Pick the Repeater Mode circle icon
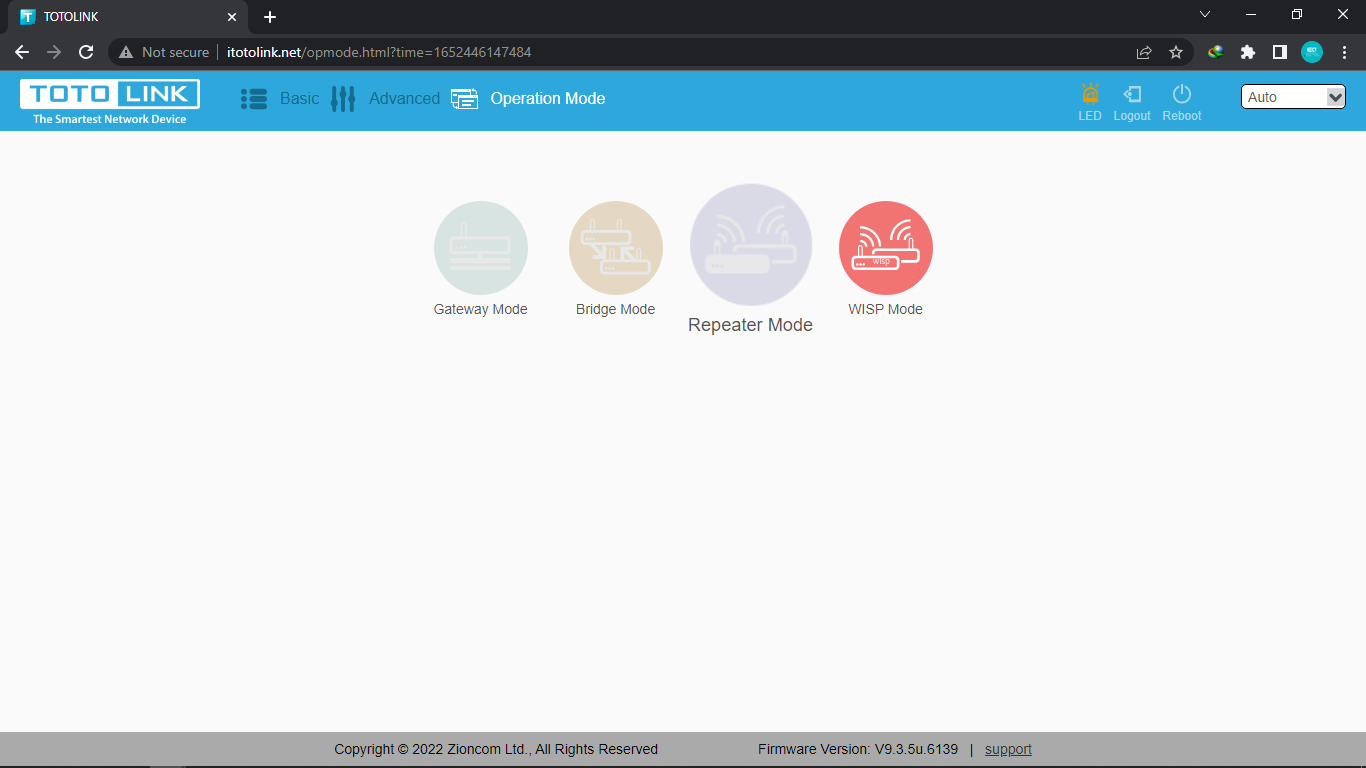 click(x=751, y=245)
